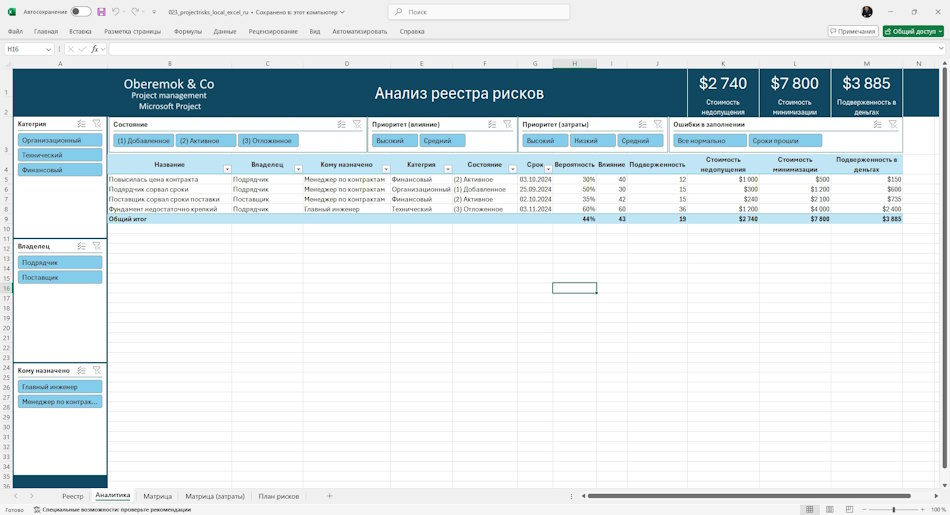The image size is (950, 515).
Task: Click the Поиск search box
Action: 479,12
